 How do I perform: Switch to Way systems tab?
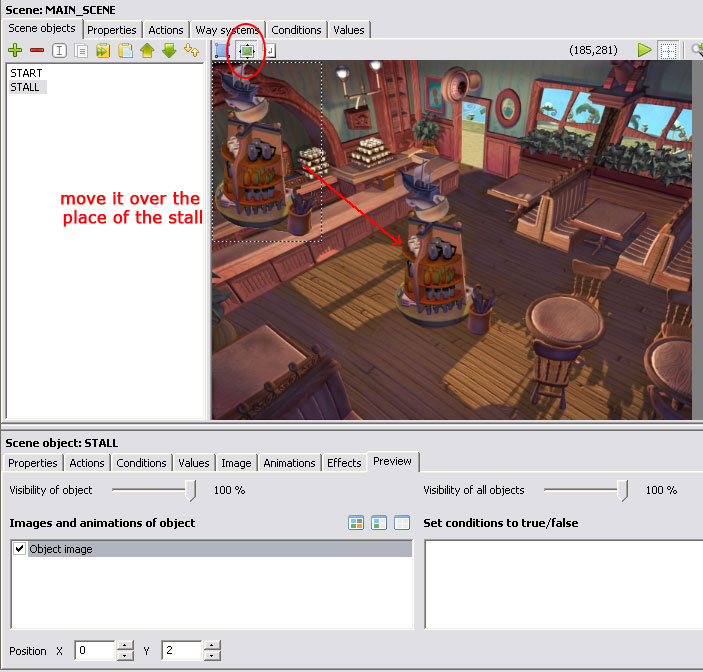pyautogui.click(x=227, y=30)
